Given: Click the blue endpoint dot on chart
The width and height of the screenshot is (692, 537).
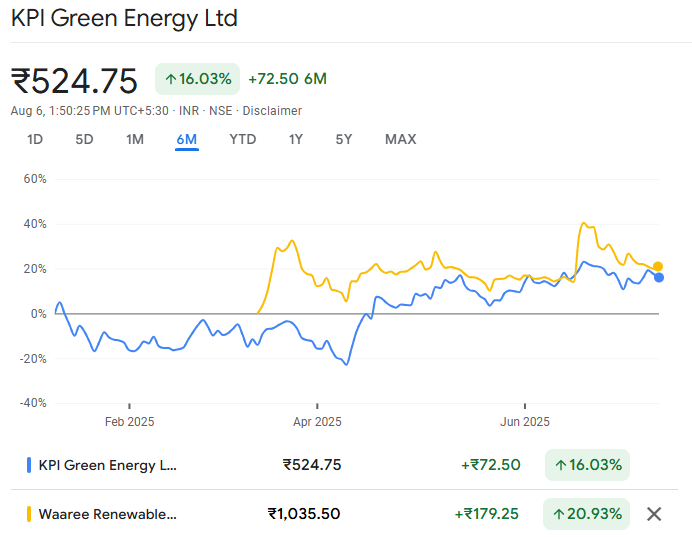Looking at the screenshot, I should pos(659,278).
